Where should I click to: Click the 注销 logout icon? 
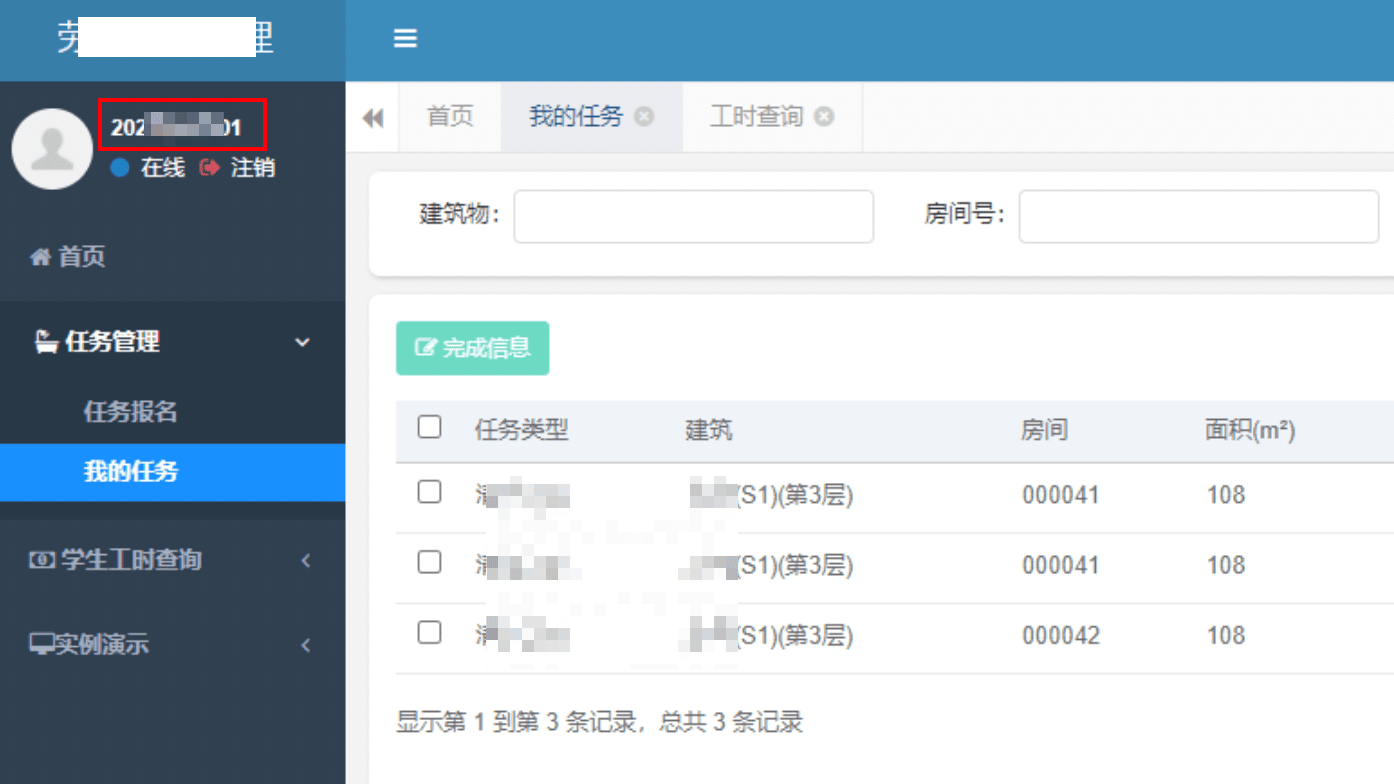209,168
